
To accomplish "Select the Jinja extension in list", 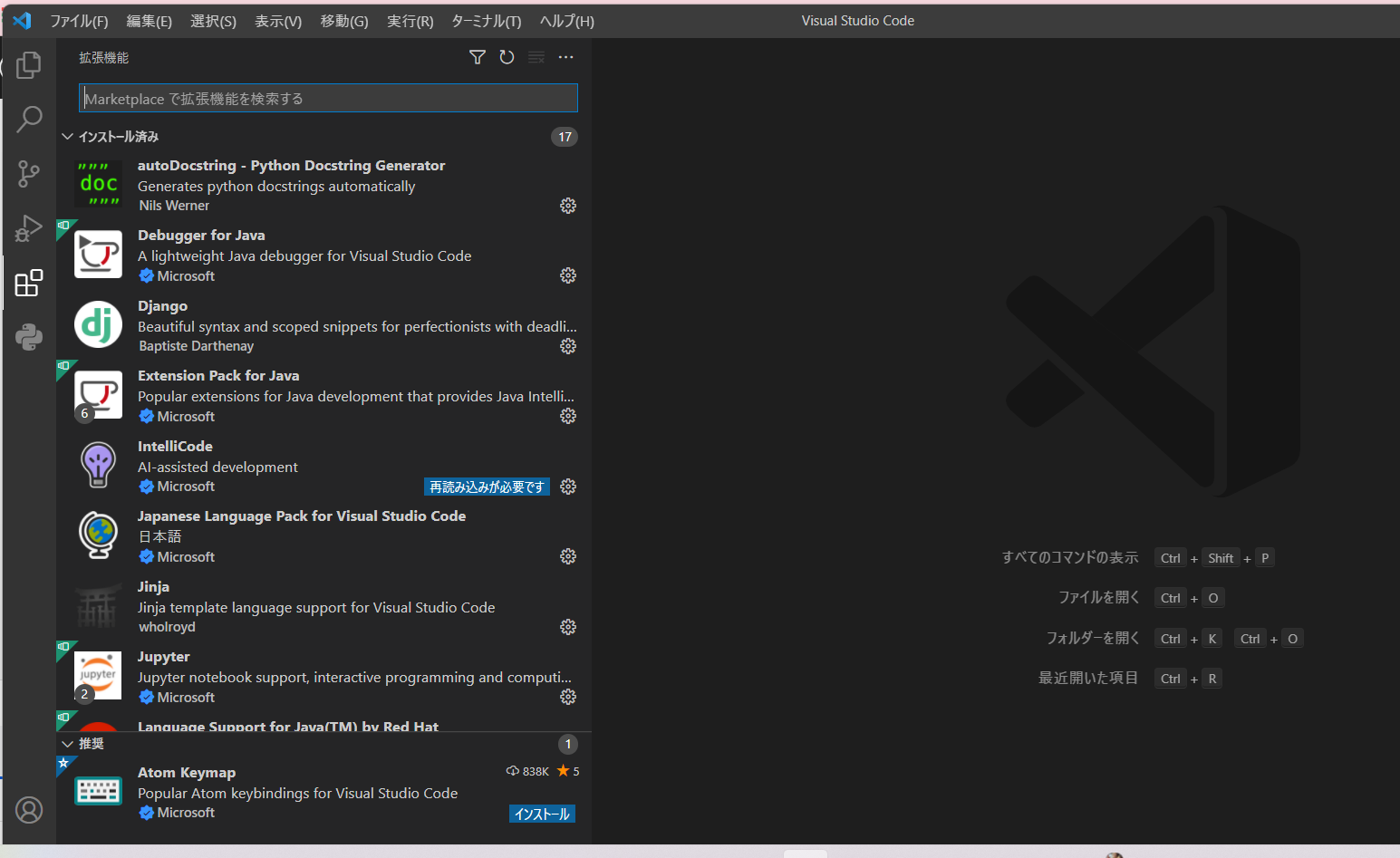I will click(317, 606).
